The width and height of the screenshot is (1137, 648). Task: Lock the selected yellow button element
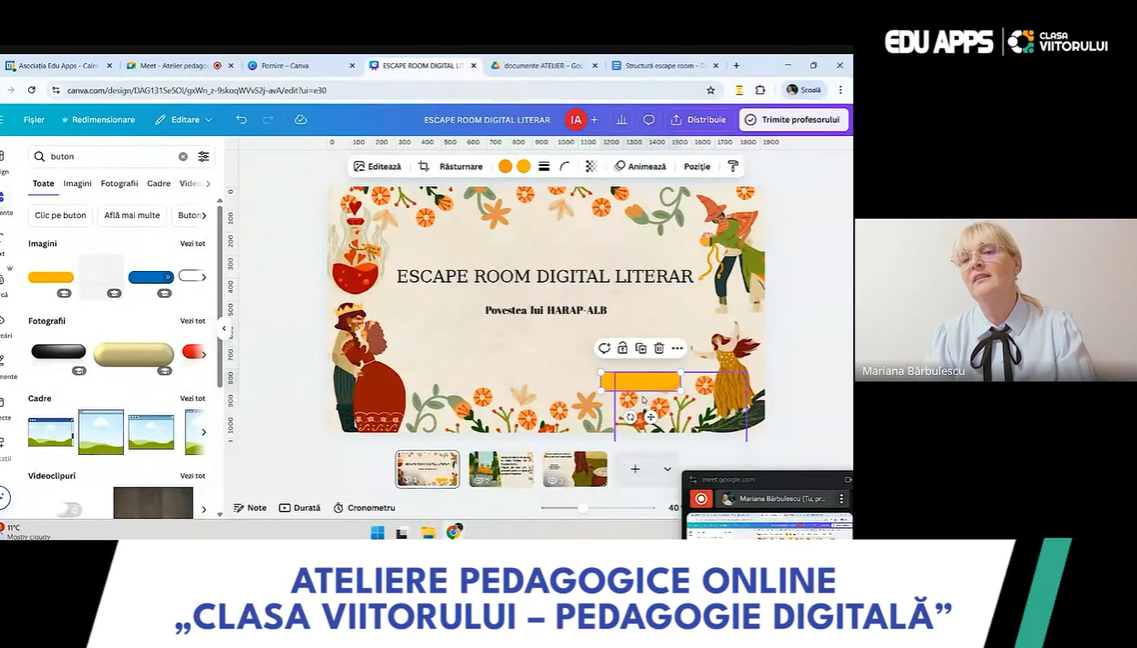coord(622,349)
